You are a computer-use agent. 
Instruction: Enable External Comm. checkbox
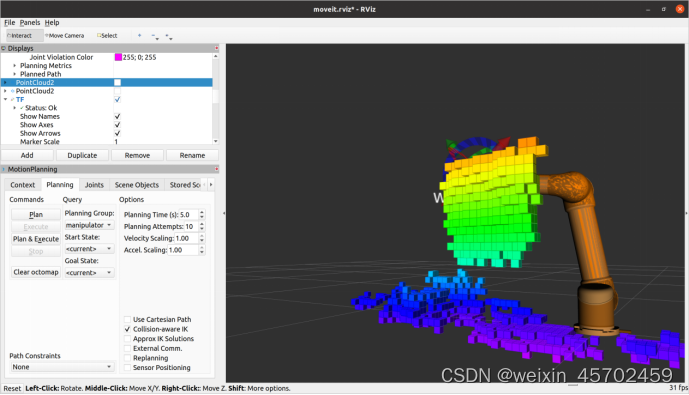click(x=127, y=348)
